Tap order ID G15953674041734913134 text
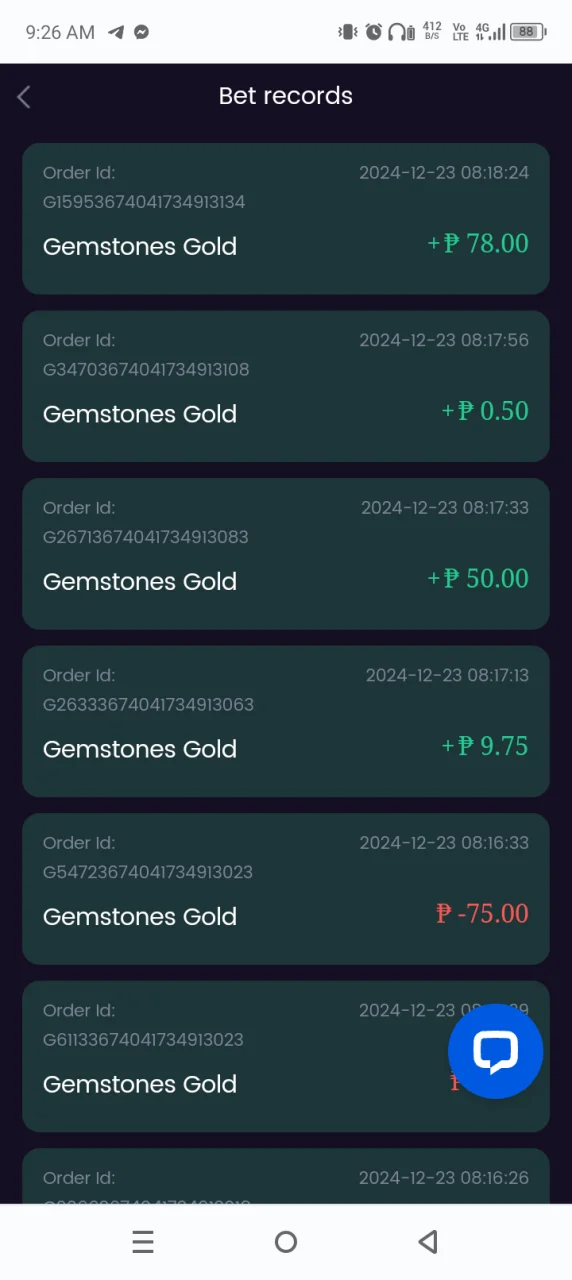572x1280 pixels. click(x=144, y=202)
